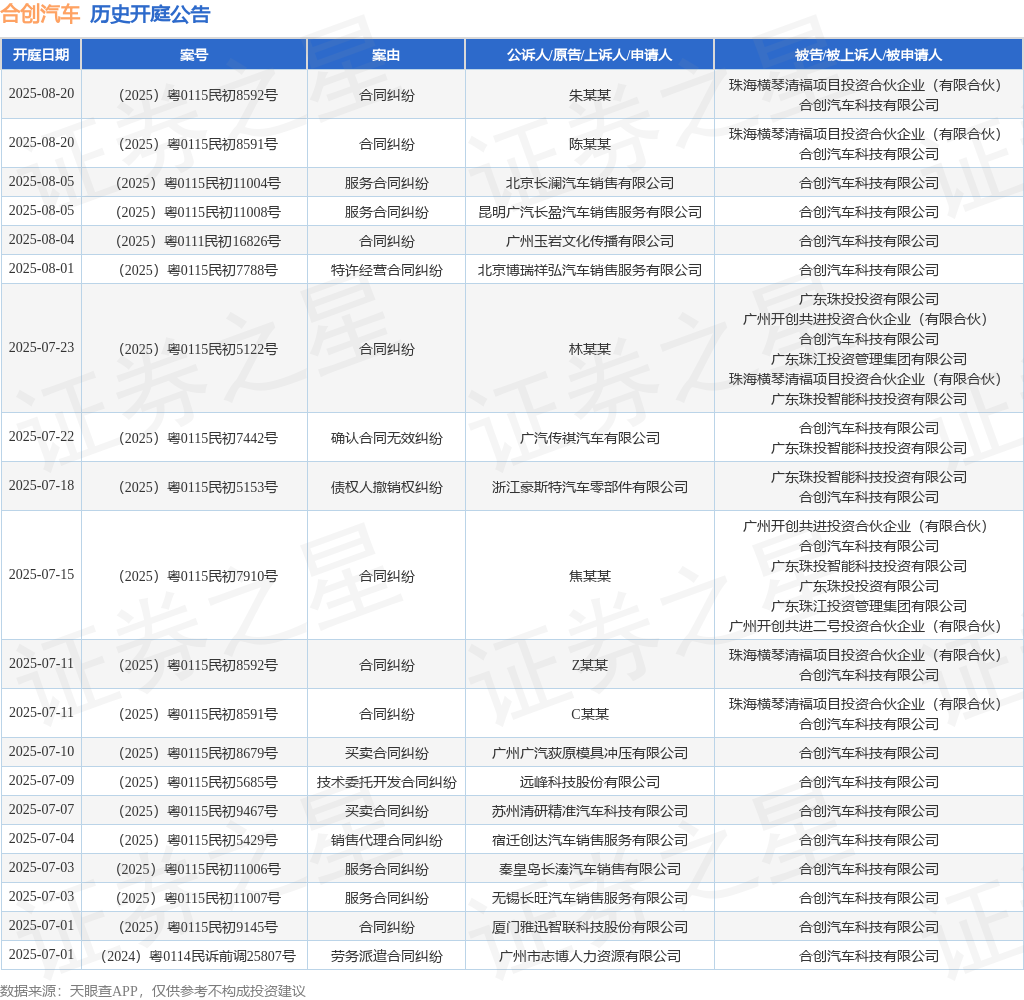Click case number 粤0115民初5685号
Image resolution: width=1024 pixels, height=1000 pixels.
pyautogui.click(x=198, y=782)
